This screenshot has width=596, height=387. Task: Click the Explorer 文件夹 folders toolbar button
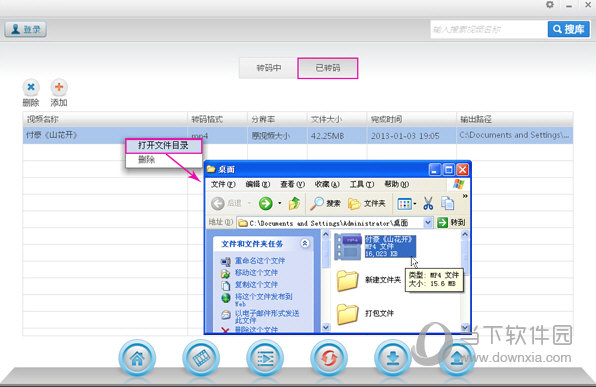click(x=367, y=203)
